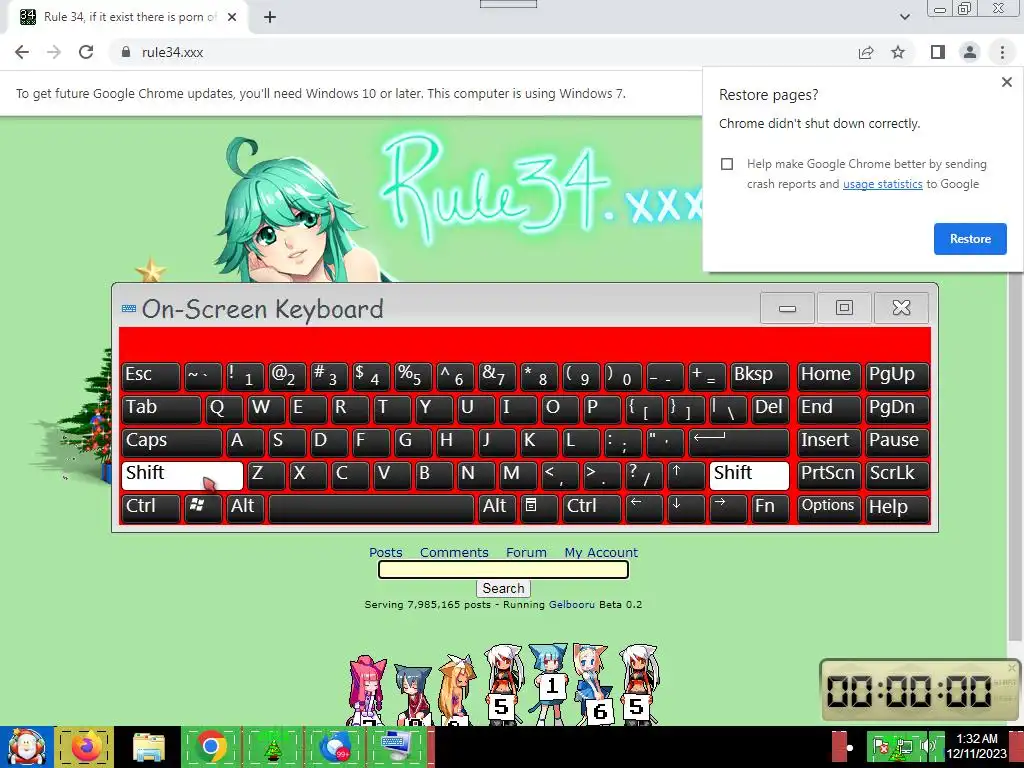Toggle Caps key on On-Screen Keyboard

[172, 442]
